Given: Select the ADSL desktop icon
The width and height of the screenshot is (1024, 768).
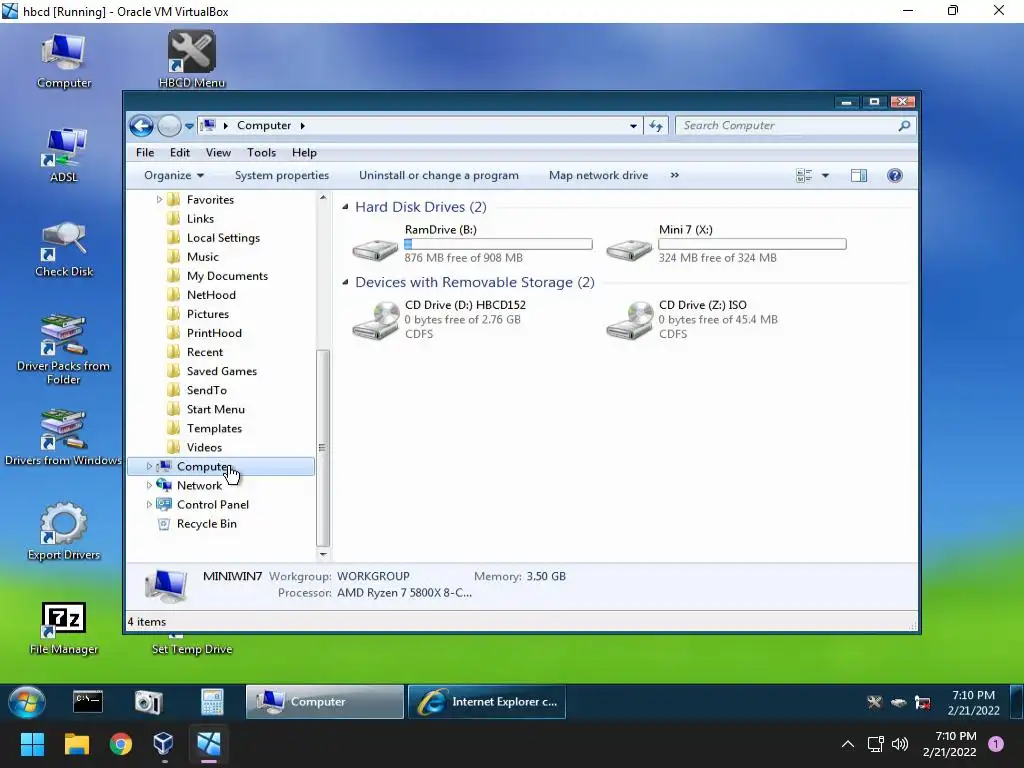Looking at the screenshot, I should point(63,155).
